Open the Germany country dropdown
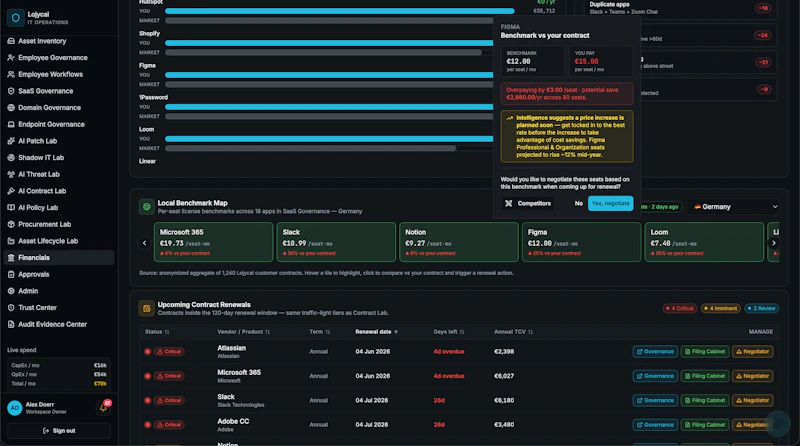 click(x=733, y=207)
